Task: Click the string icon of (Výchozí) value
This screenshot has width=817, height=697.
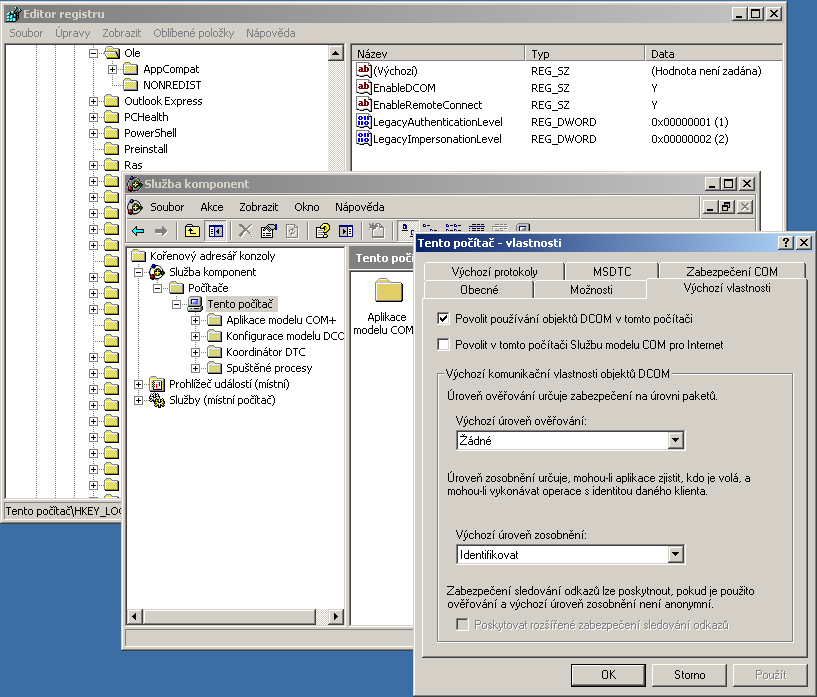Action: (x=364, y=70)
